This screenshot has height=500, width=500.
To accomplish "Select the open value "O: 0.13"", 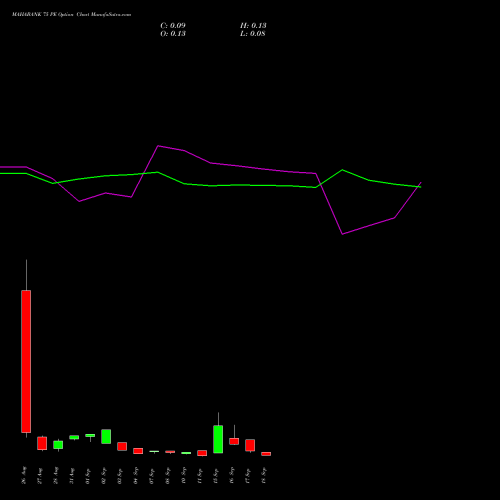I will pos(173,34).
